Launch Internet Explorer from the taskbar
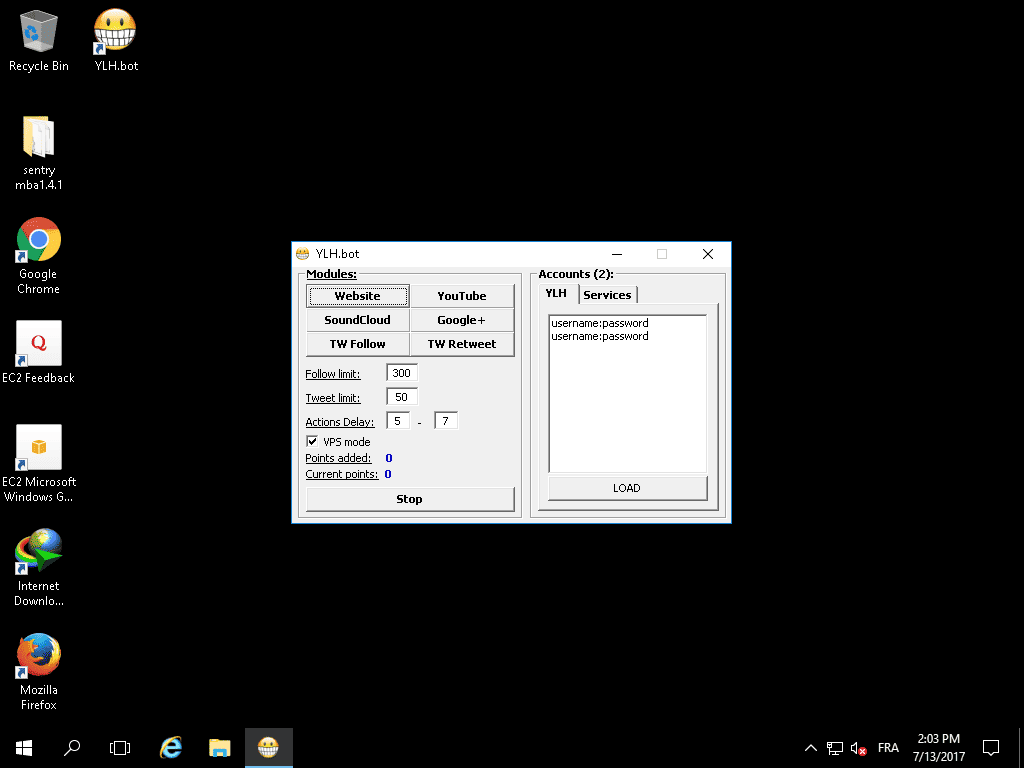Image resolution: width=1024 pixels, height=768 pixels. (171, 748)
